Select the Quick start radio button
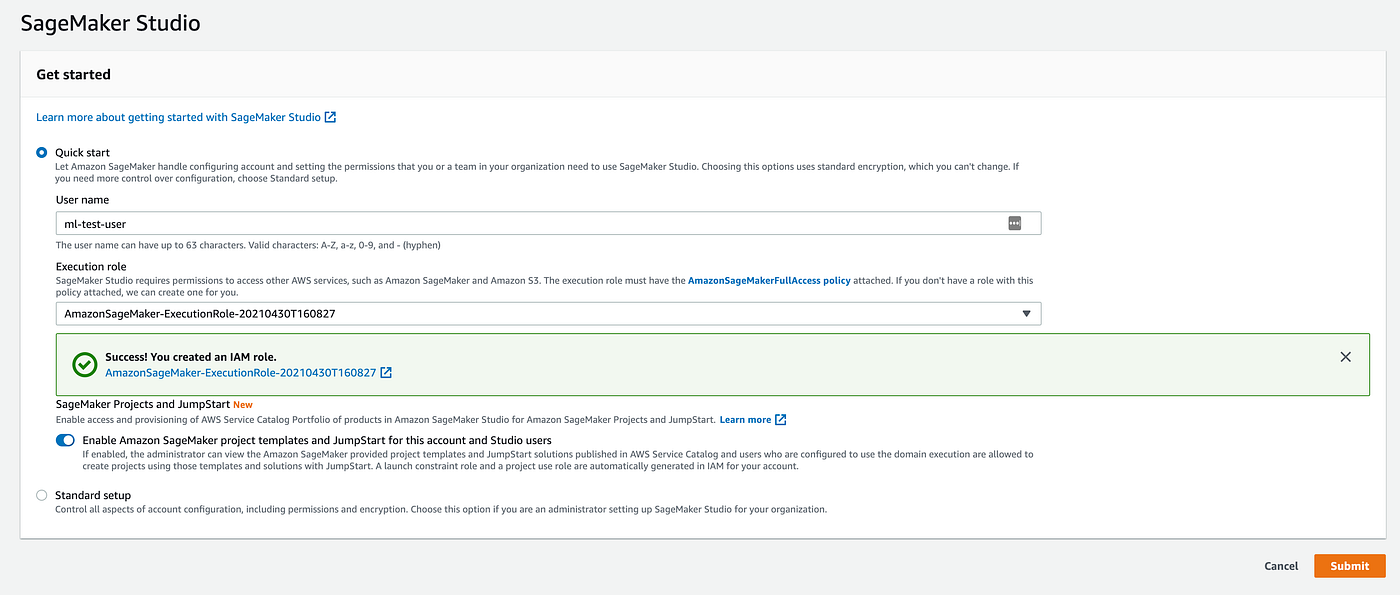 pos(41,153)
